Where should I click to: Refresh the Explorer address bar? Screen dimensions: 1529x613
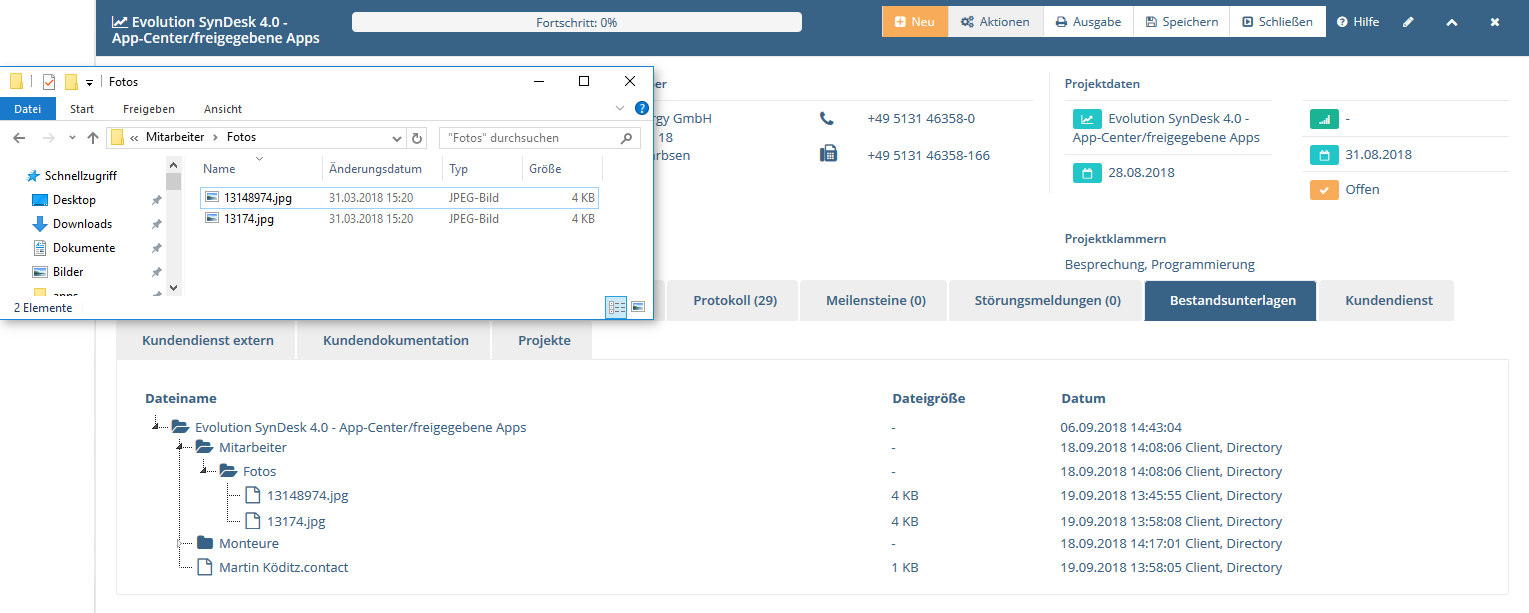coord(417,137)
